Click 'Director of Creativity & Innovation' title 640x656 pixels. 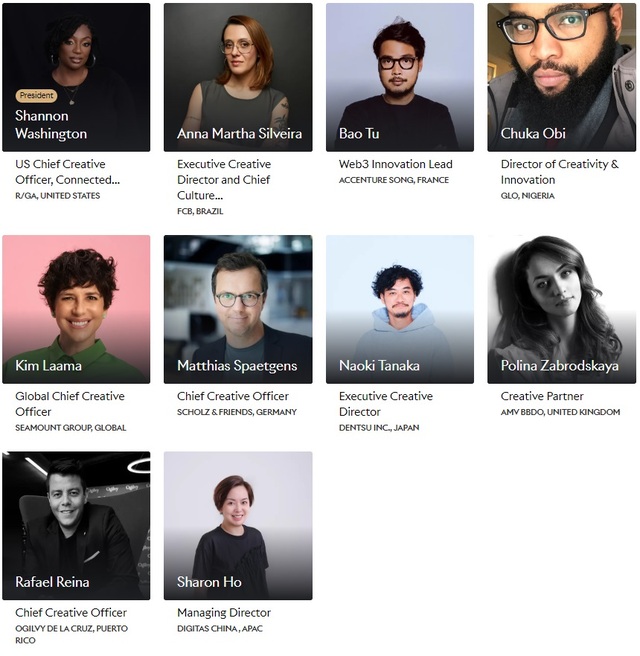(559, 172)
